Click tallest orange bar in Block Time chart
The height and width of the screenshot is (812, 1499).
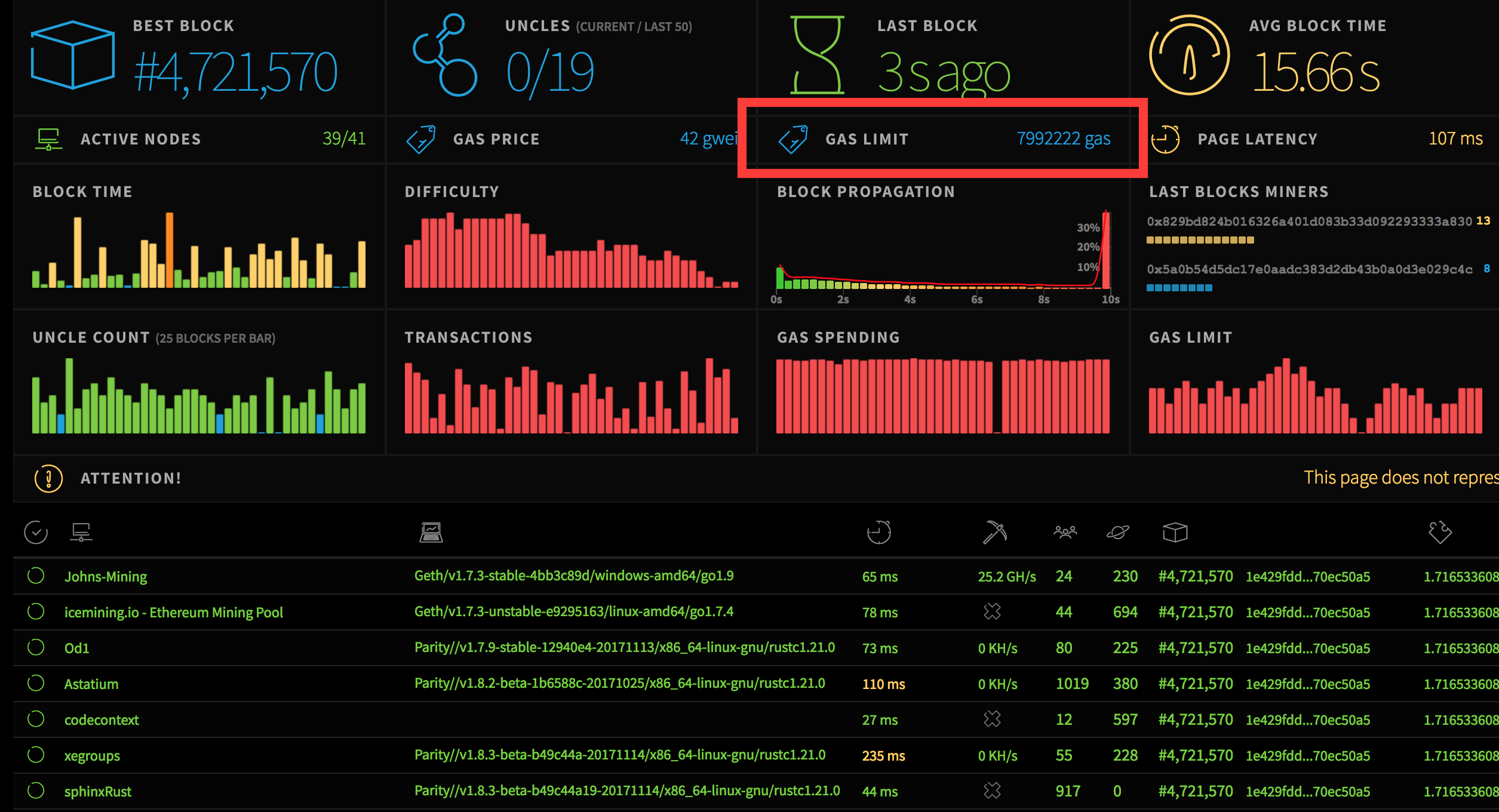[x=170, y=250]
